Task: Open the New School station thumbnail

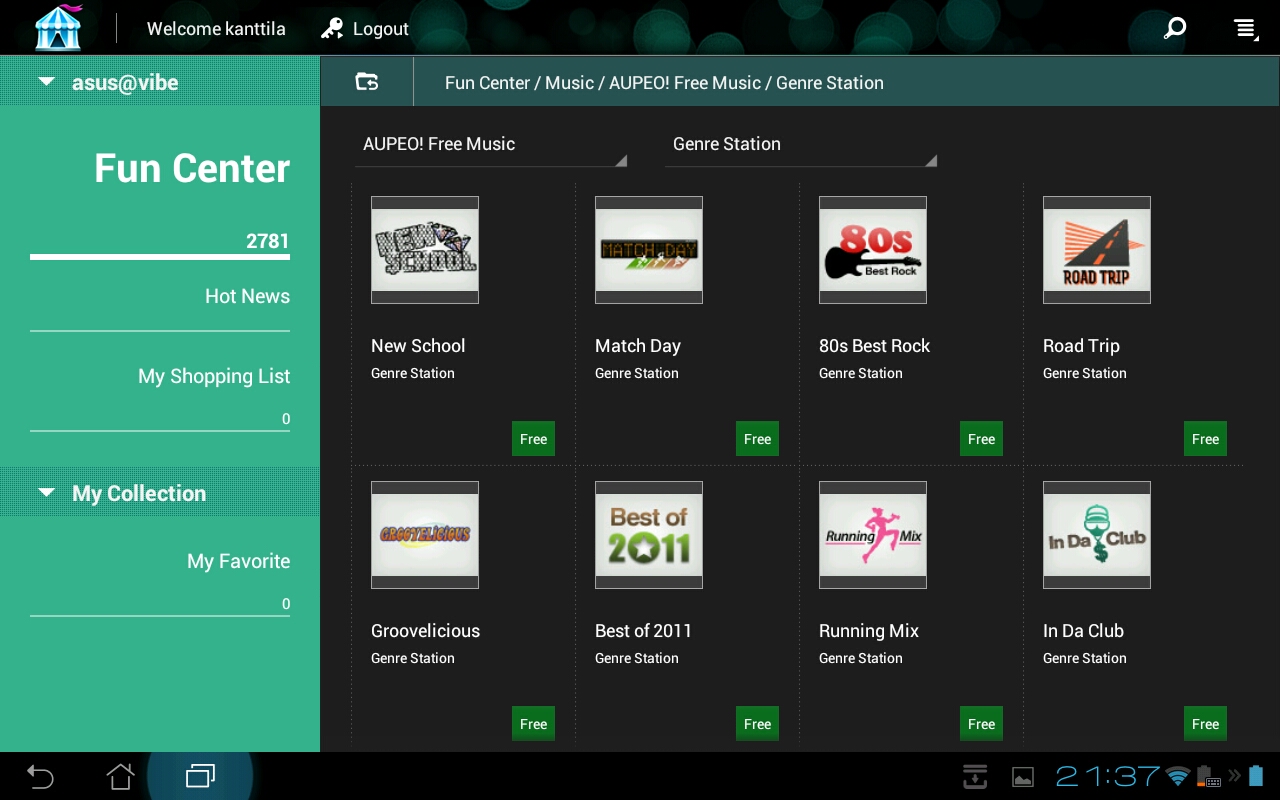Action: point(425,250)
